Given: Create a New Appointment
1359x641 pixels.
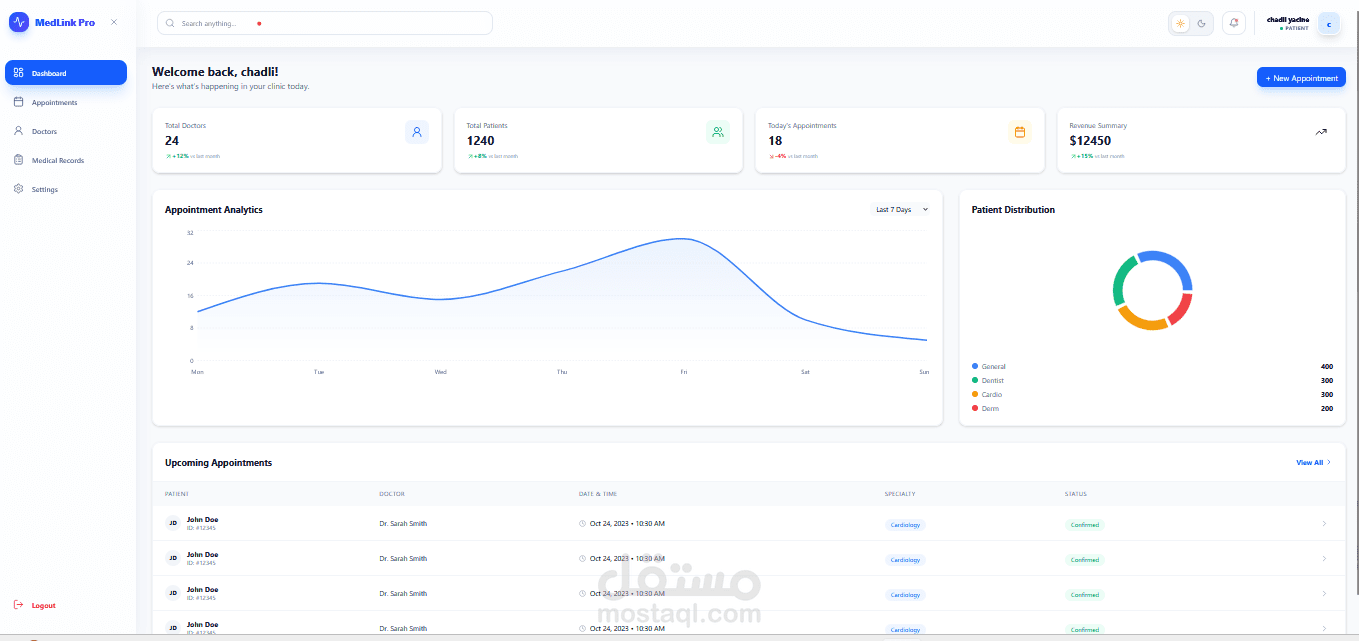Looking at the screenshot, I should coord(1301,78).
